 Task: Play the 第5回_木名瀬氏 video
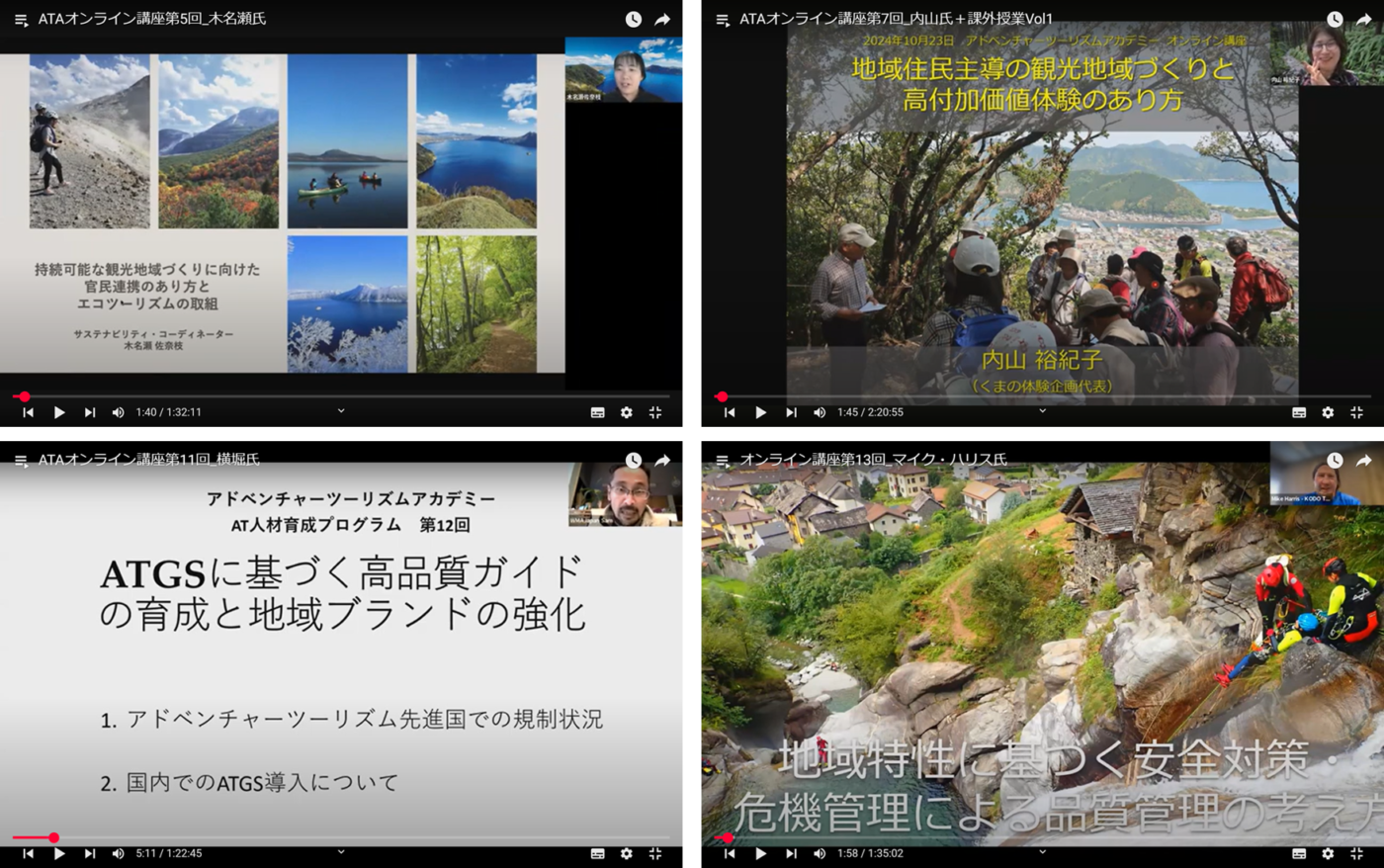point(59,412)
